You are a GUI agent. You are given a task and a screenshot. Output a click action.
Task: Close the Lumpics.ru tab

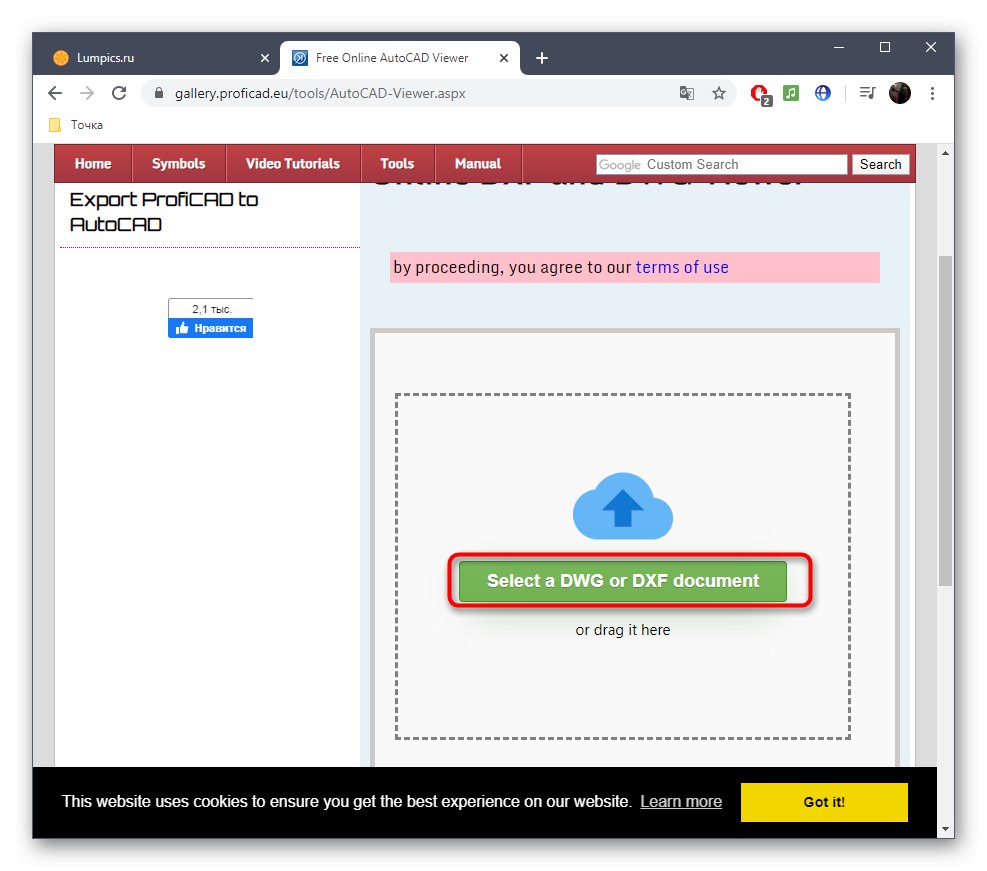(265, 58)
